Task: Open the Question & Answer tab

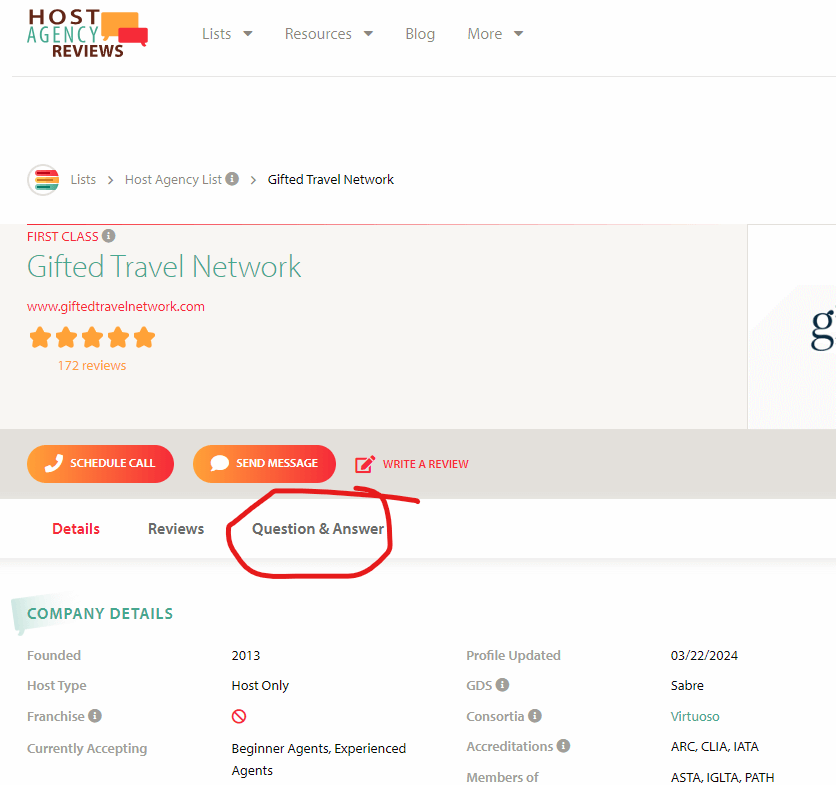Action: [318, 528]
